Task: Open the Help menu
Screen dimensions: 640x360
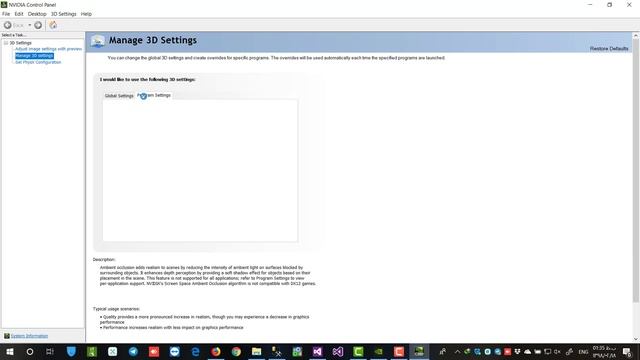Action: (x=86, y=14)
